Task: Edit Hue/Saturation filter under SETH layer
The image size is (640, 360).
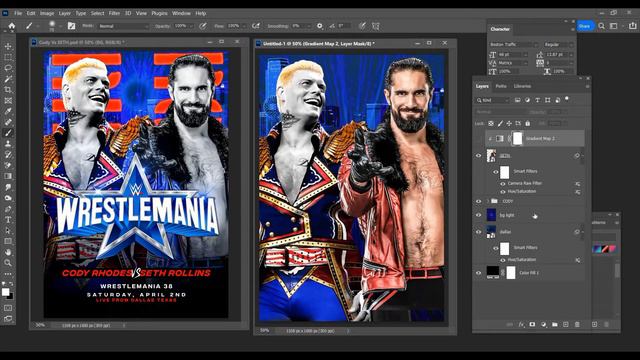Action: (522, 191)
